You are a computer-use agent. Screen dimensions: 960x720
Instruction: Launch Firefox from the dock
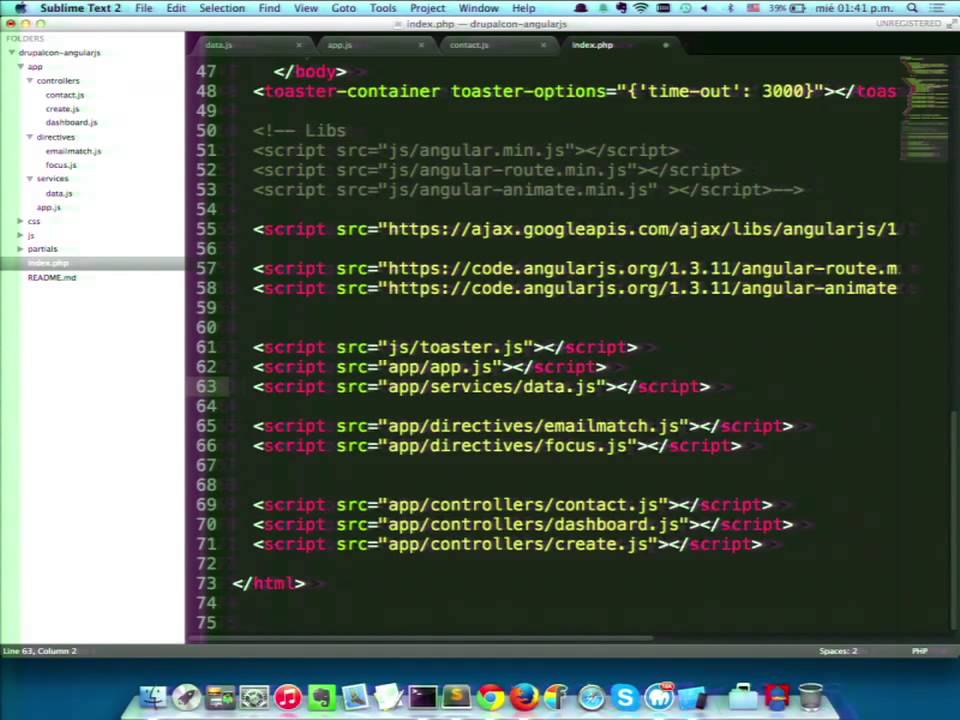click(523, 697)
